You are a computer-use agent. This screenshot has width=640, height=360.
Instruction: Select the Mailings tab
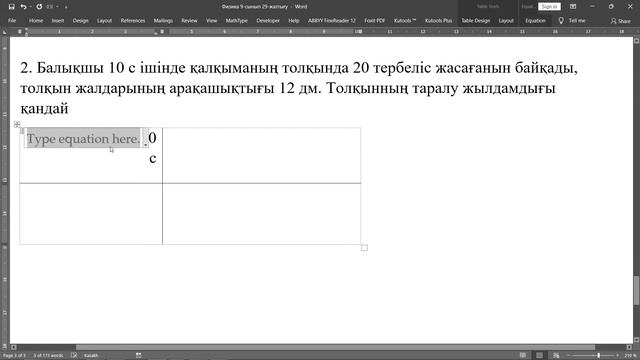click(x=163, y=20)
